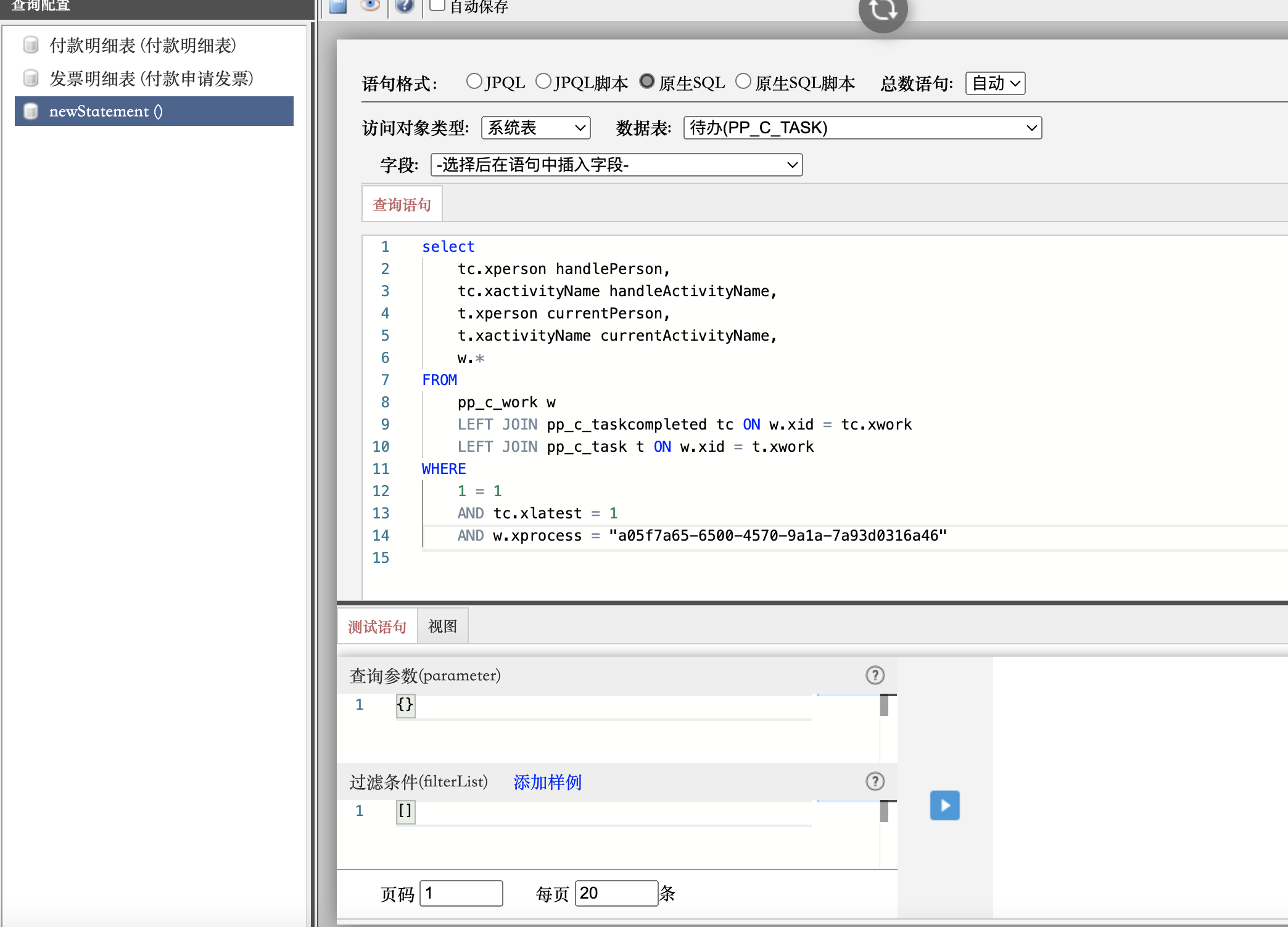This screenshot has height=927, width=1288.
Task: Click the parameter editor scrollbar thumb
Action: pyautogui.click(x=884, y=705)
